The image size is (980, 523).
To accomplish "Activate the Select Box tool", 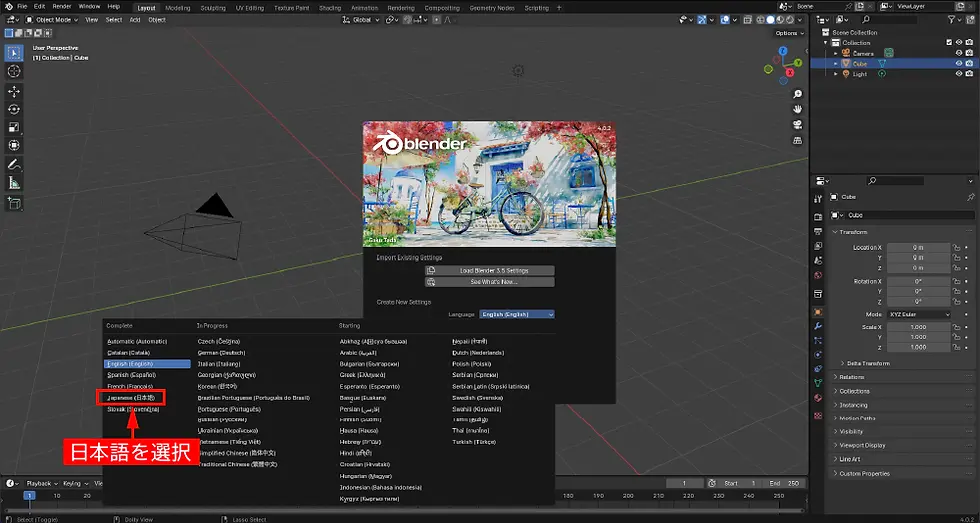I will click(x=14, y=53).
